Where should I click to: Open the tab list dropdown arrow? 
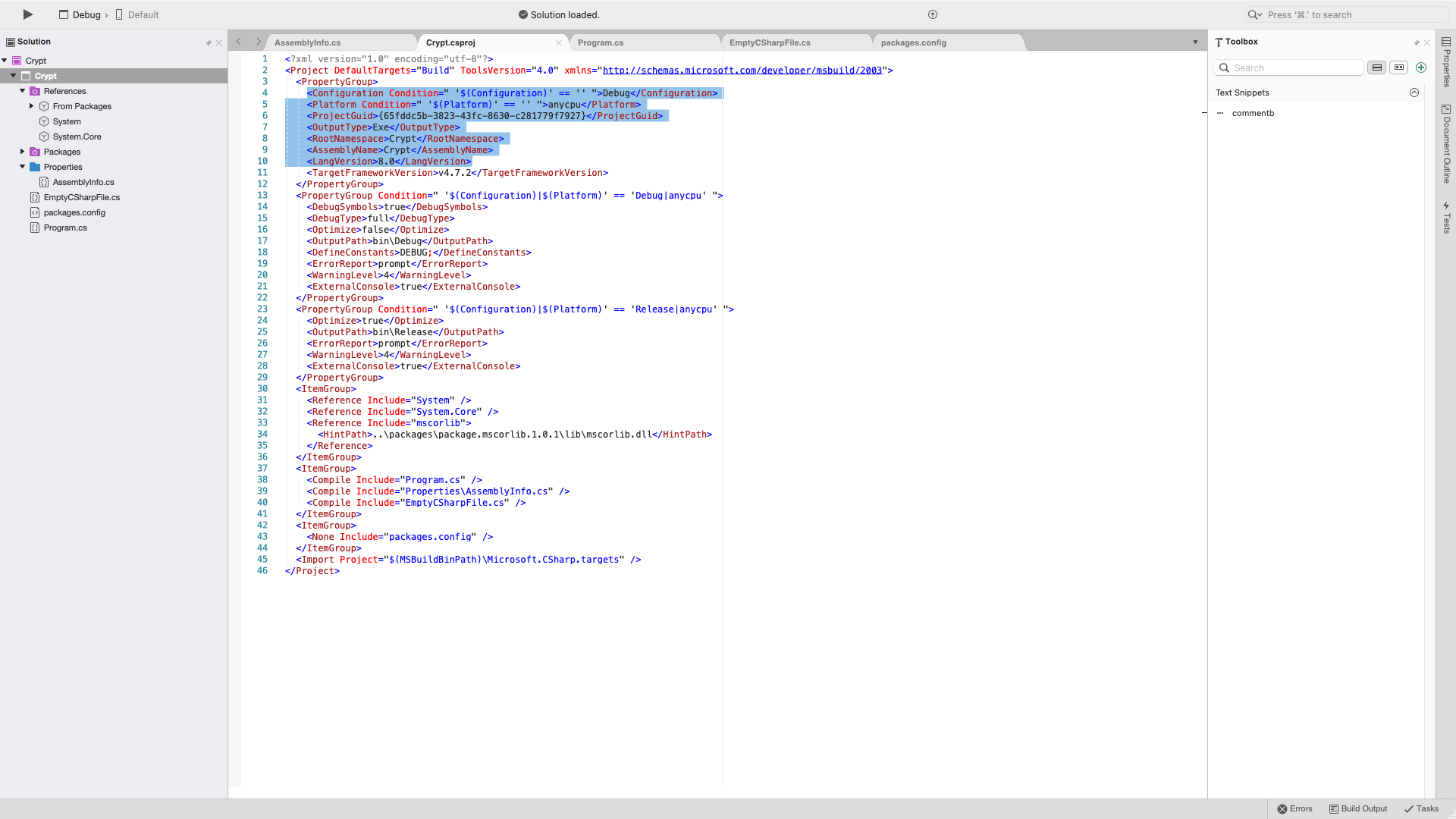1195,42
